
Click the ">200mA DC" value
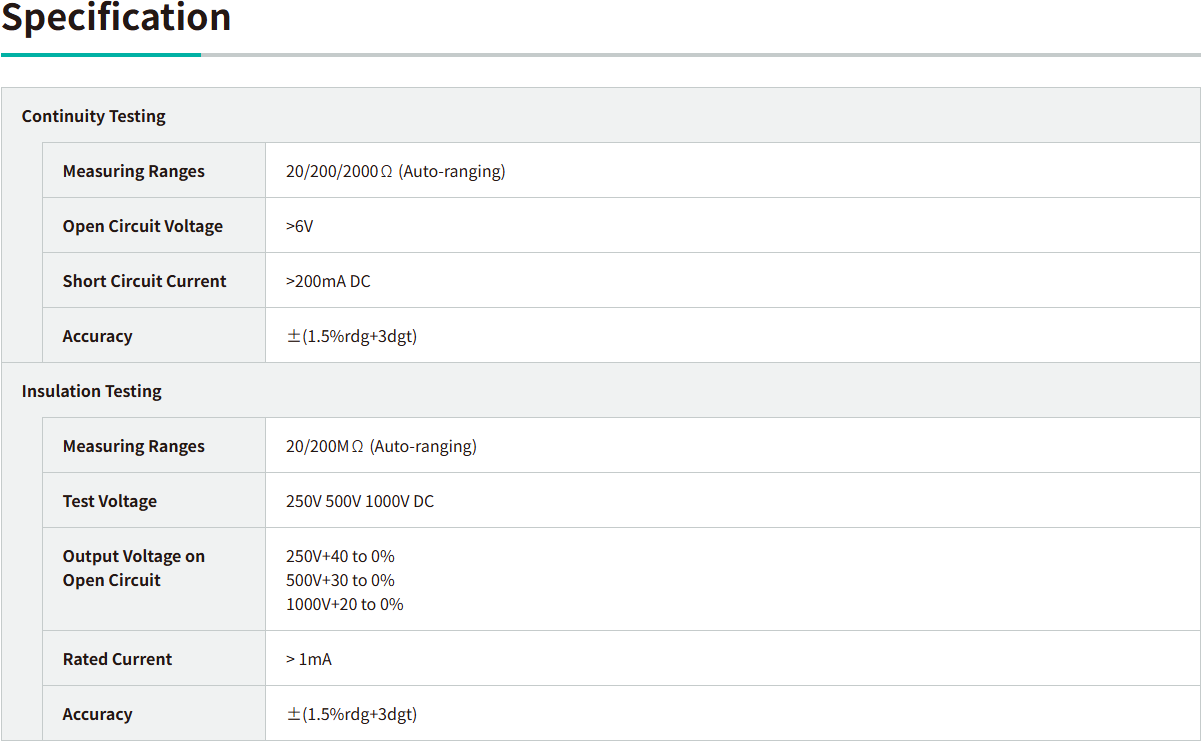[x=328, y=281]
